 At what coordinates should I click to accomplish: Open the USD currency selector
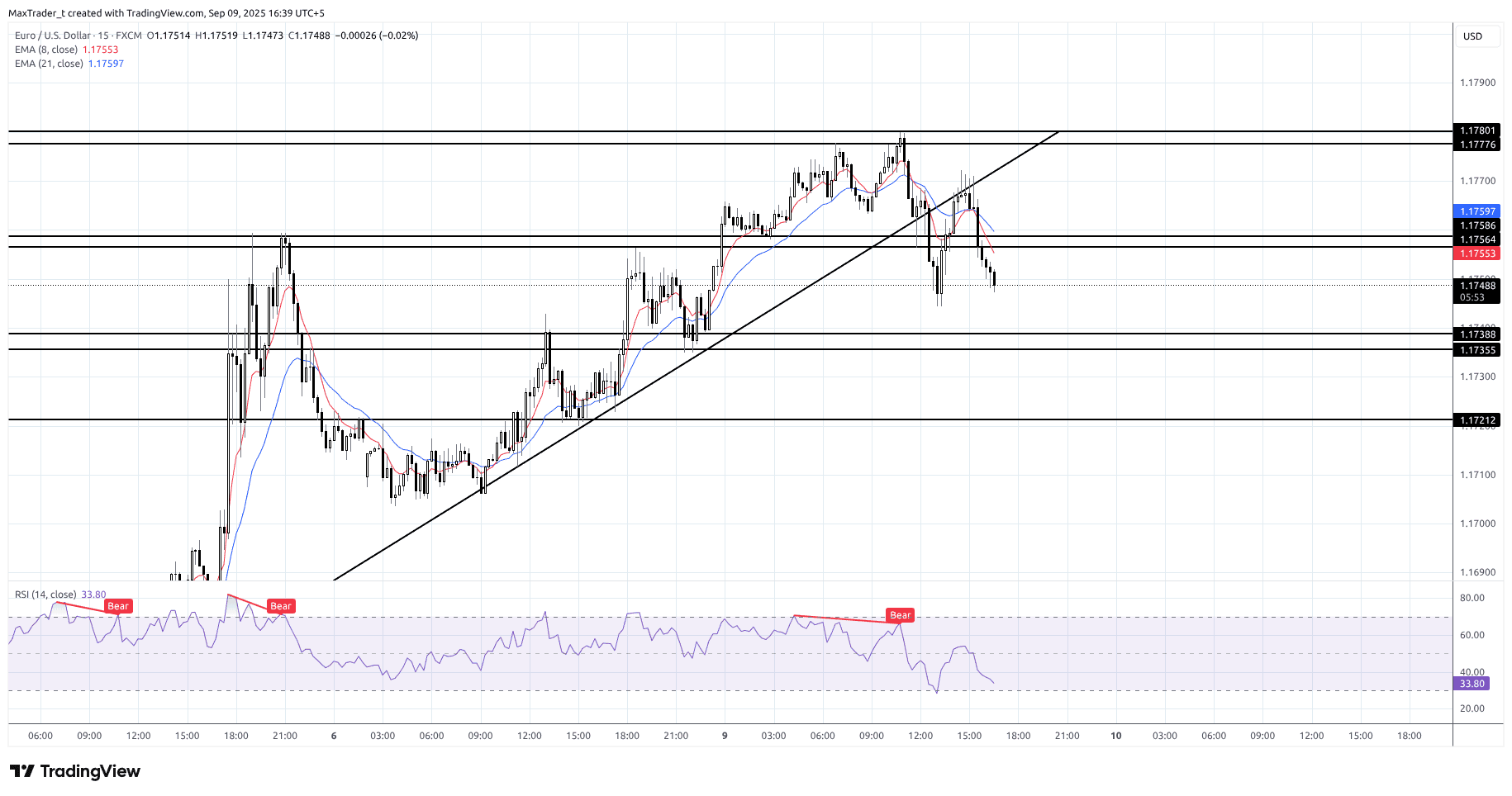pos(1473,36)
